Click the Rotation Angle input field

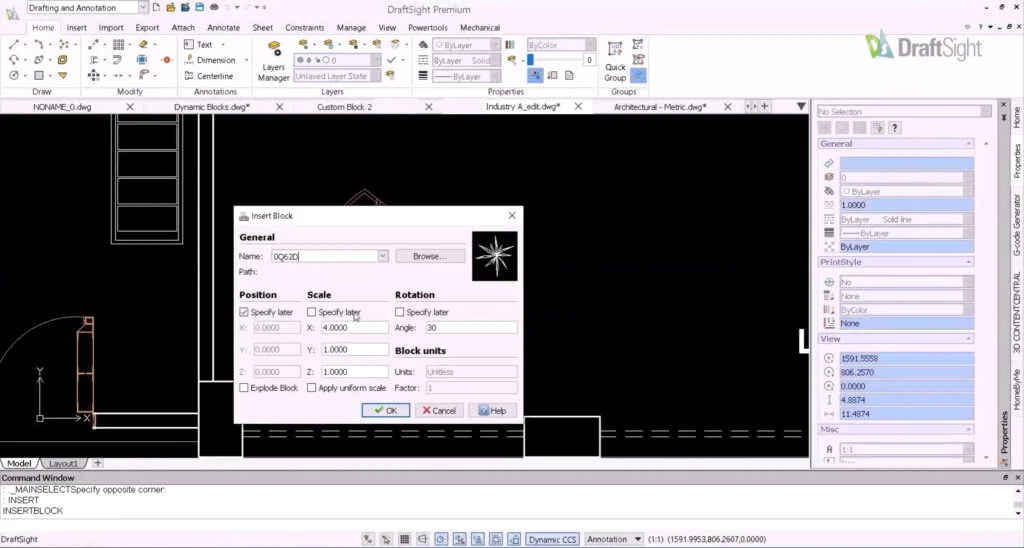(x=471, y=328)
